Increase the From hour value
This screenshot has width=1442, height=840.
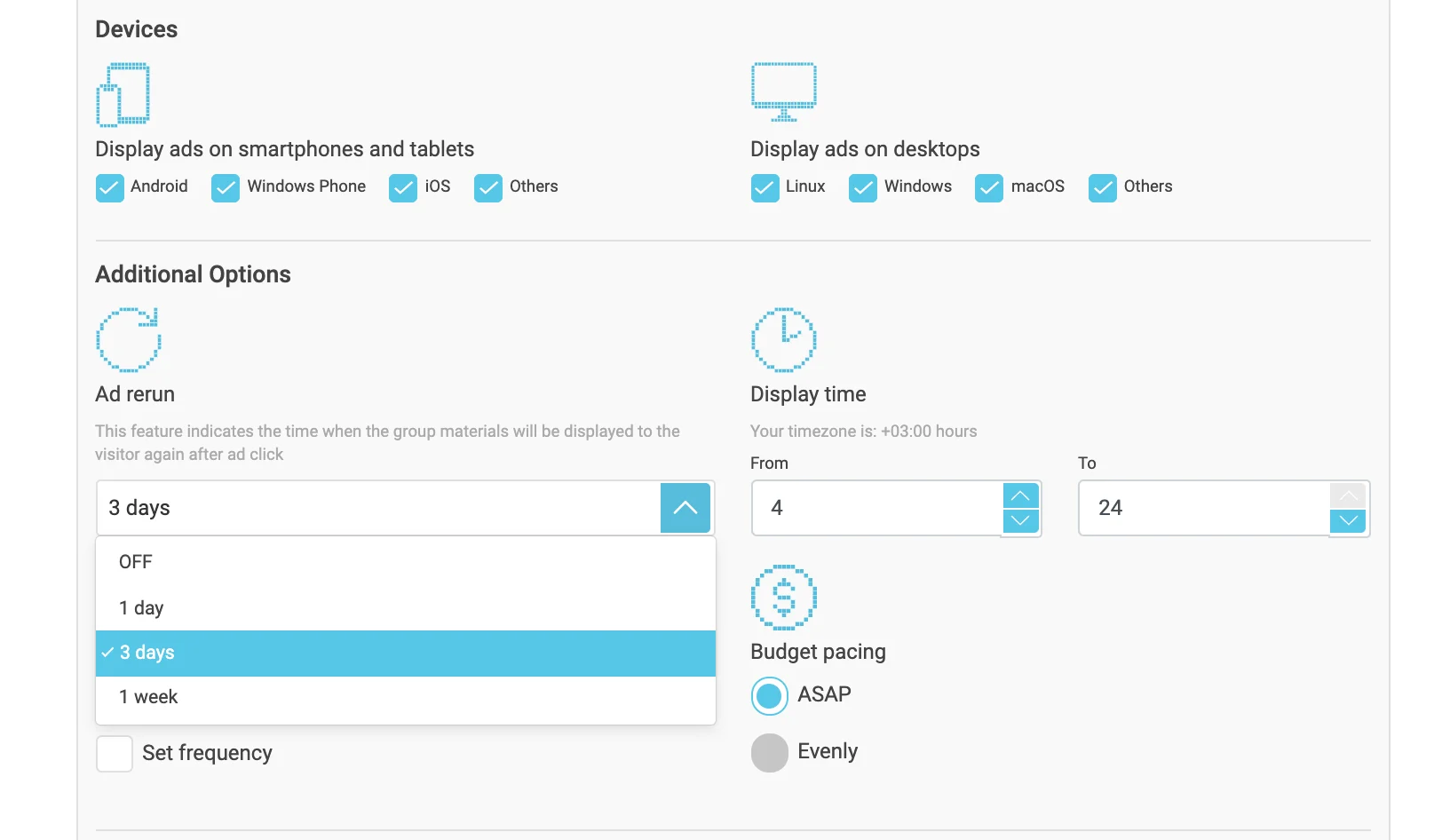1020,495
